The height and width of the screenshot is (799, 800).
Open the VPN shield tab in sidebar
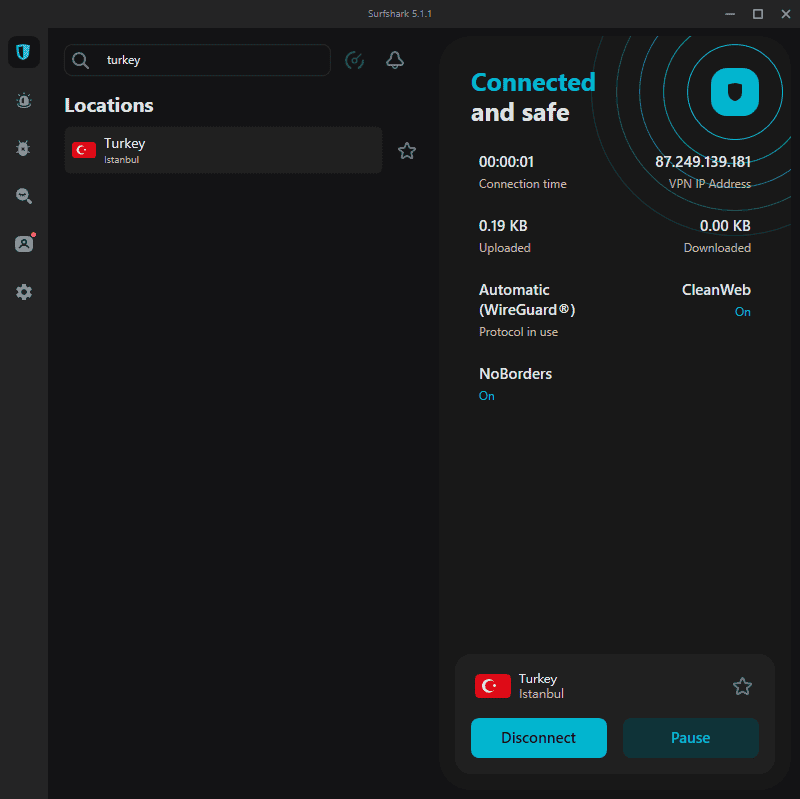point(23,52)
